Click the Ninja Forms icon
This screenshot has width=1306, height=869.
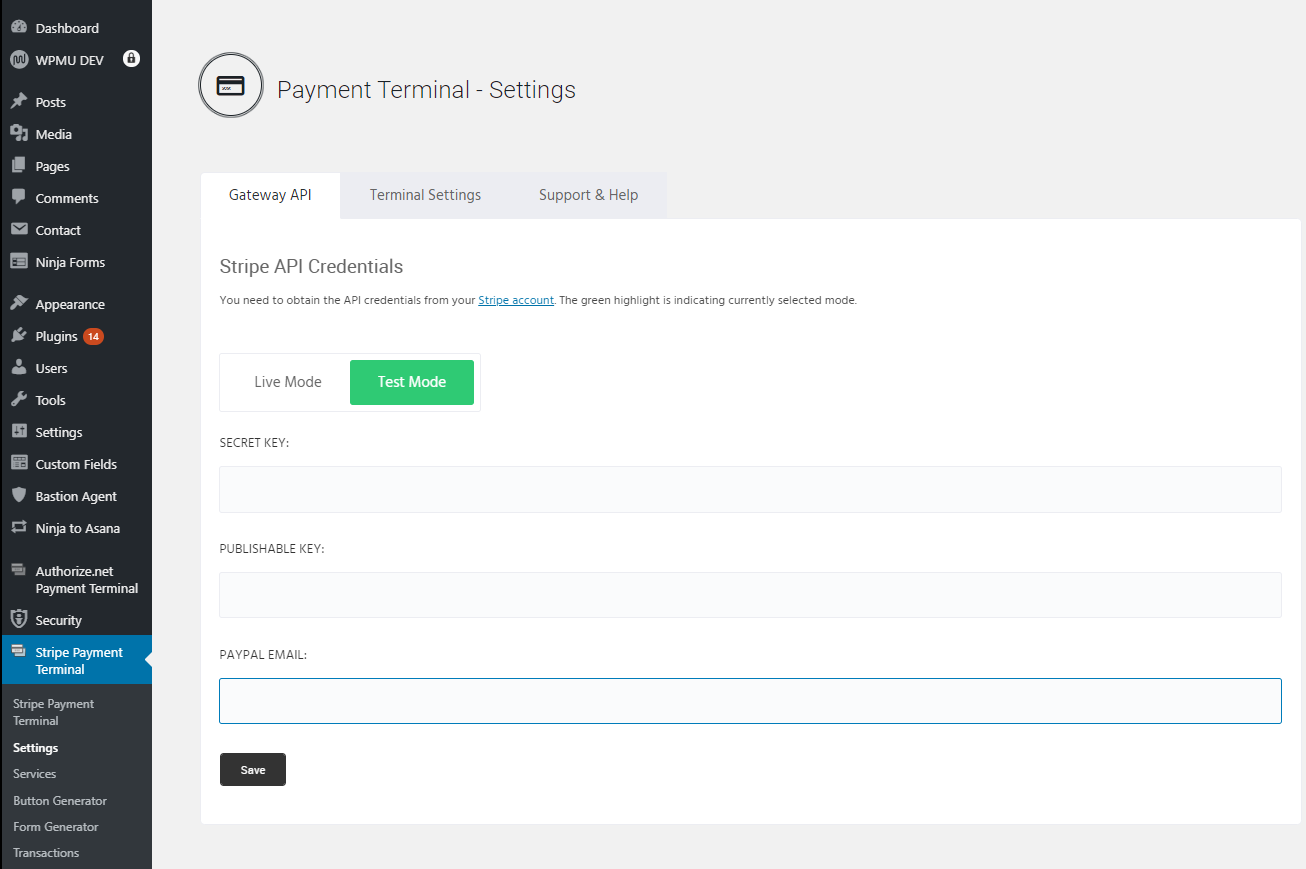click(x=18, y=262)
